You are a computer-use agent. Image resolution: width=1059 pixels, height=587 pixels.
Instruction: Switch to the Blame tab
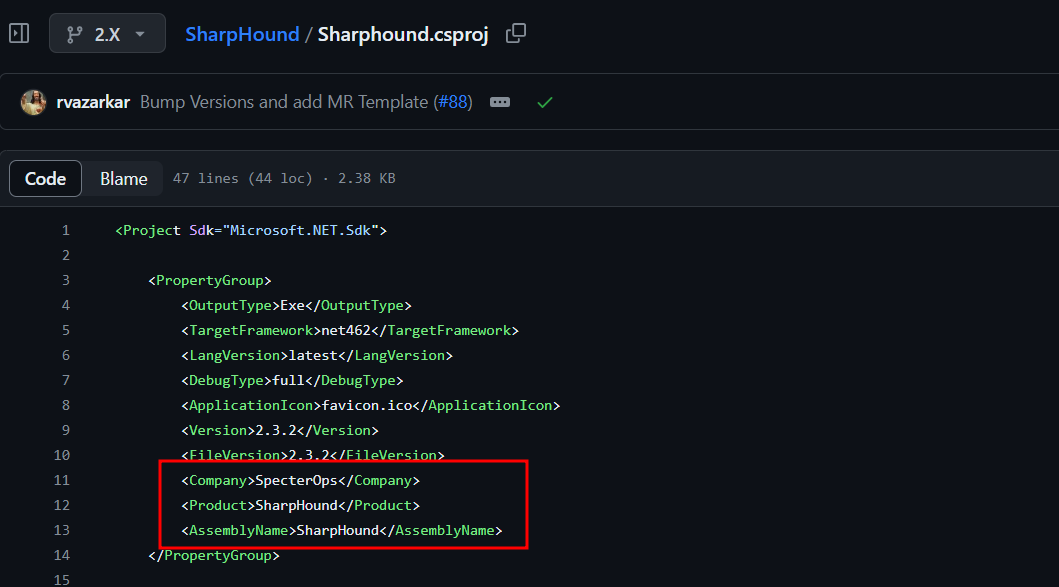[x=122, y=178]
